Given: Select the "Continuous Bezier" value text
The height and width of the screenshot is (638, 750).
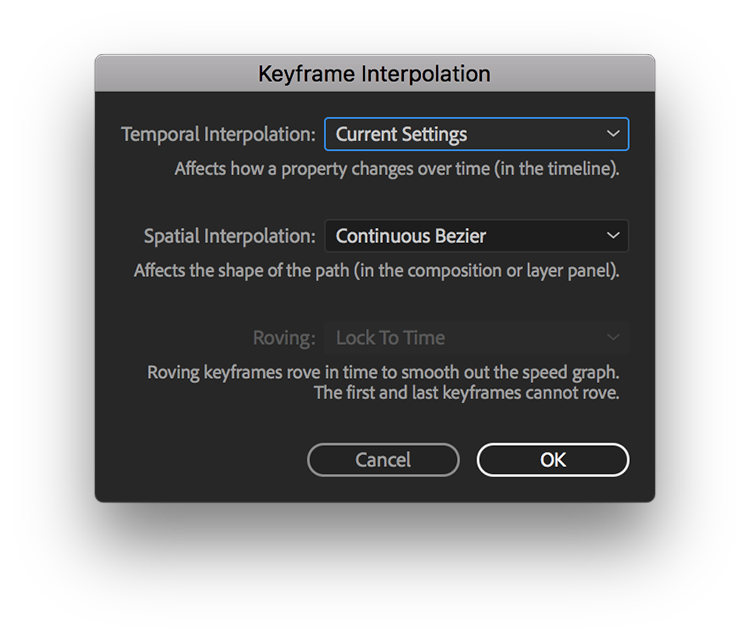Looking at the screenshot, I should [411, 237].
